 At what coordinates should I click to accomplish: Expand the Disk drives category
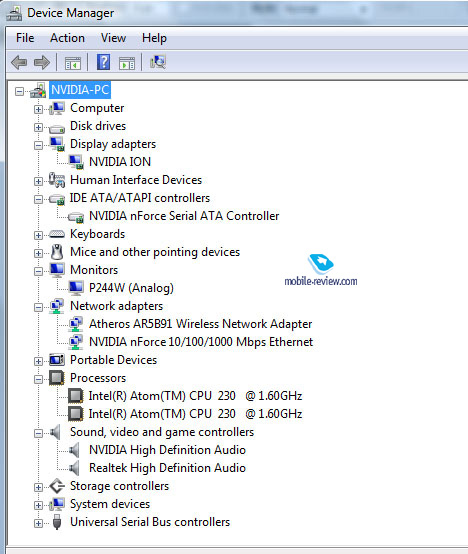coord(38,127)
